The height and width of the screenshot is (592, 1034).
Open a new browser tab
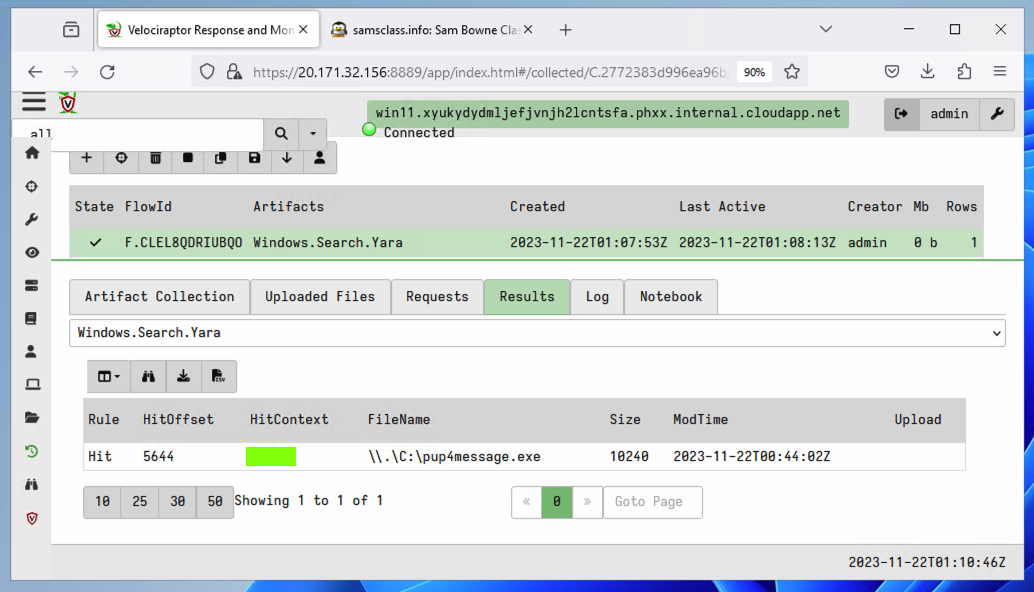coord(565,30)
